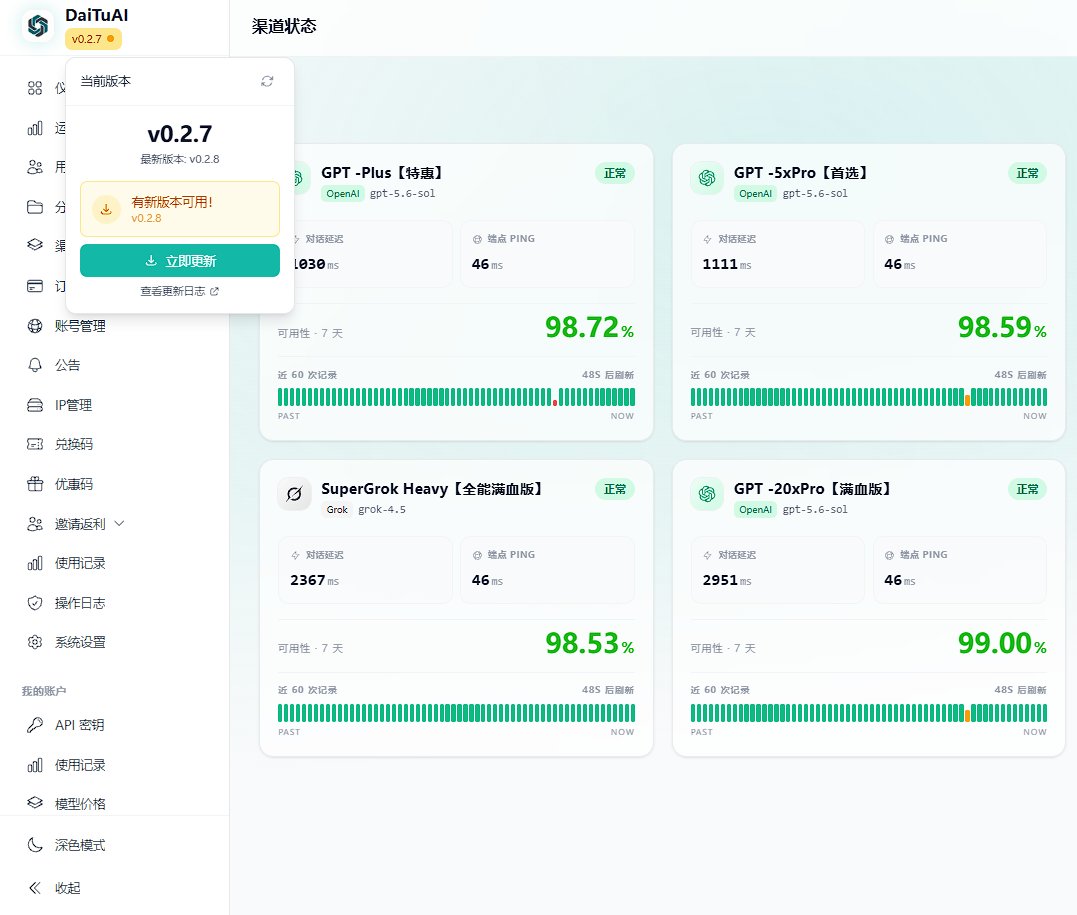Image resolution: width=1077 pixels, height=915 pixels.
Task: Click OpenAI logo on GPT -5xPro card
Action: (x=707, y=179)
